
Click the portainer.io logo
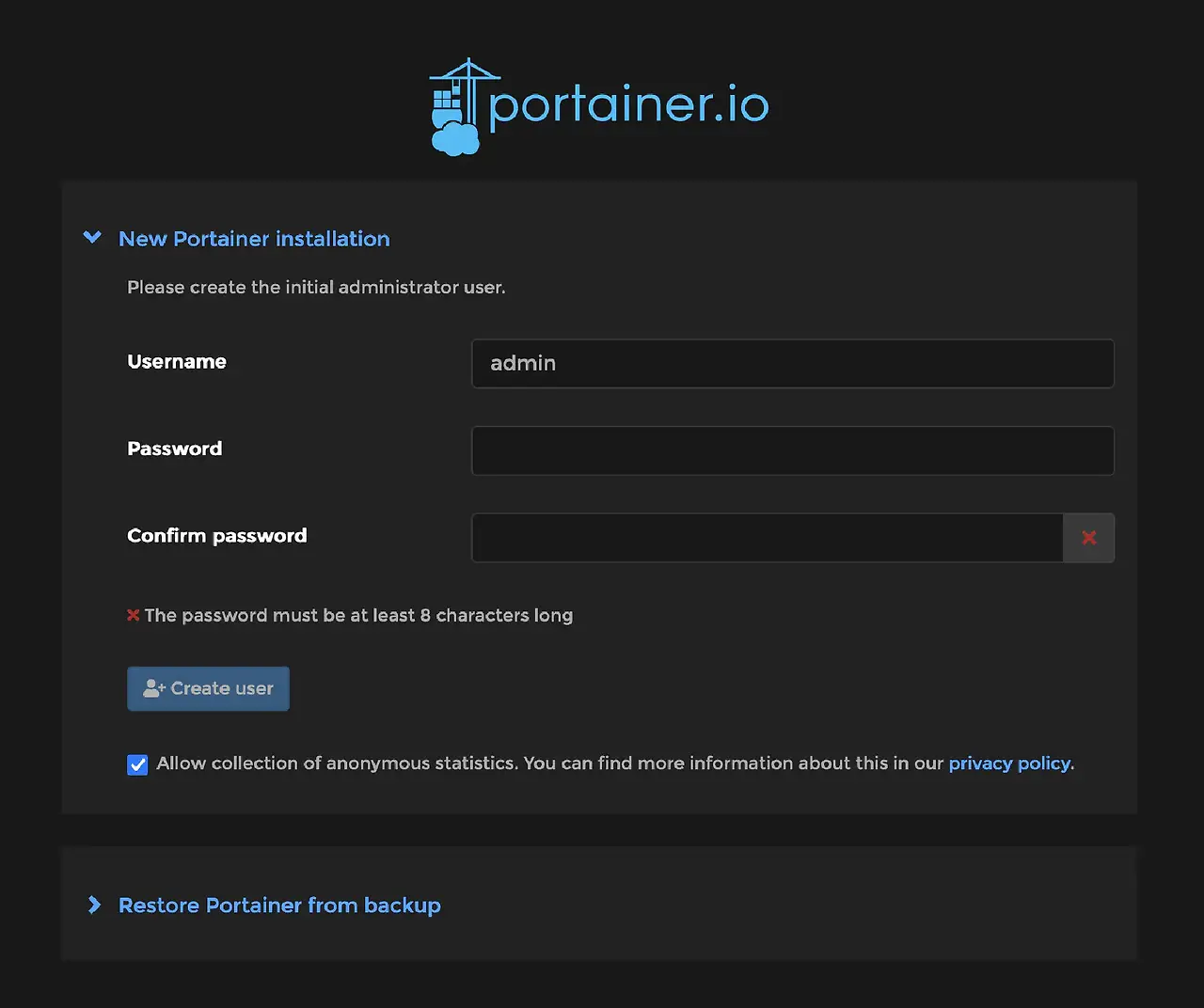(599, 107)
